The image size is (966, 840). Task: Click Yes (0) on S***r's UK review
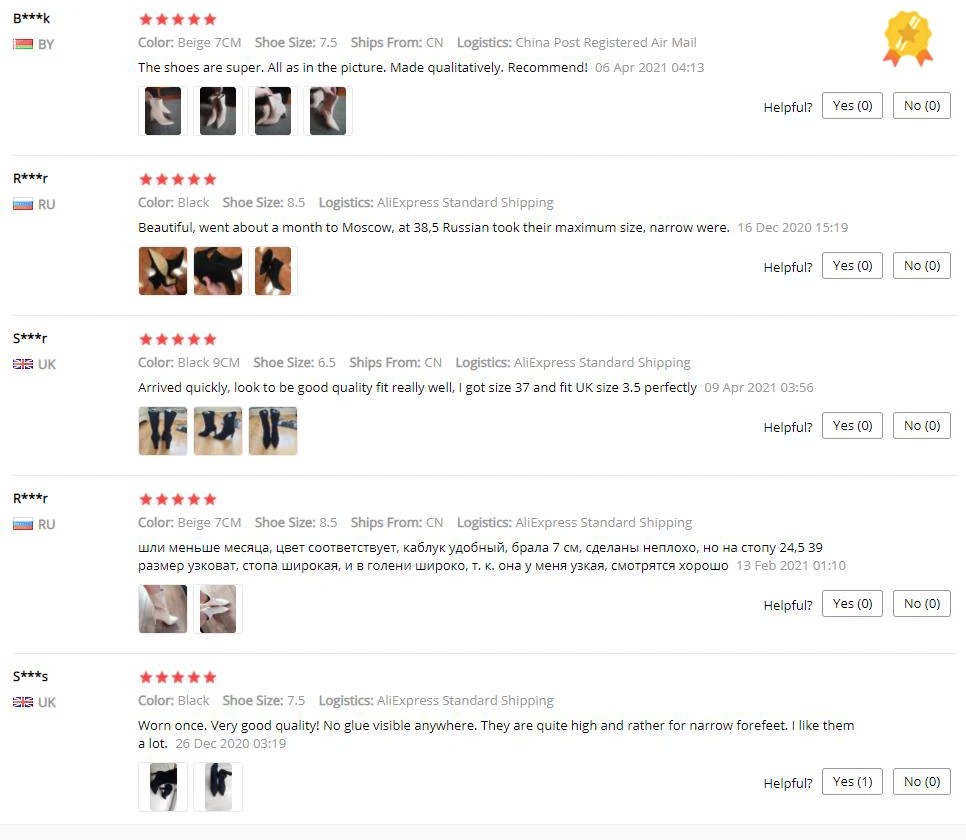click(852, 426)
